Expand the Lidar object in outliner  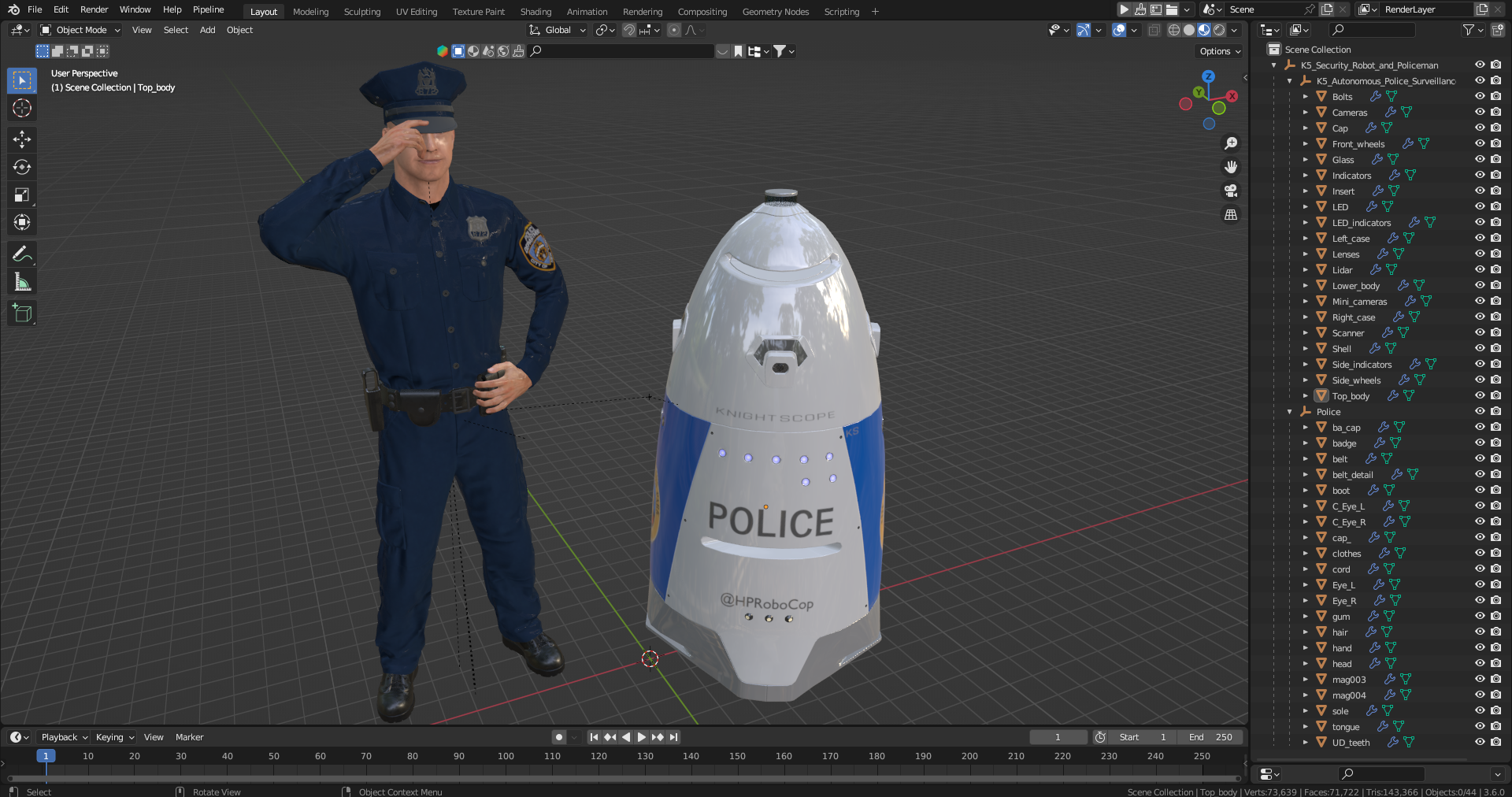1305,270
